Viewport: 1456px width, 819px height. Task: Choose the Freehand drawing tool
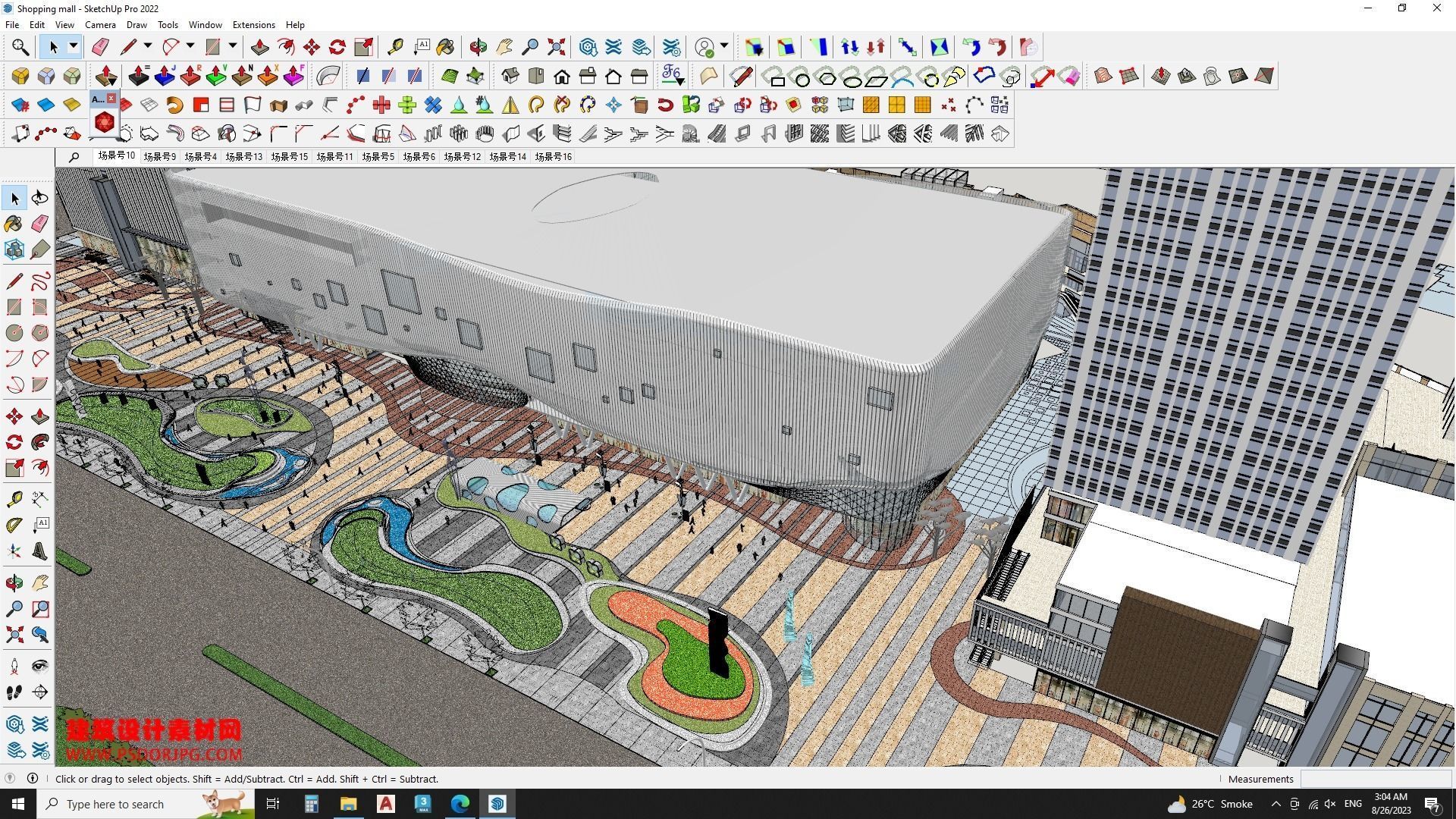click(40, 281)
